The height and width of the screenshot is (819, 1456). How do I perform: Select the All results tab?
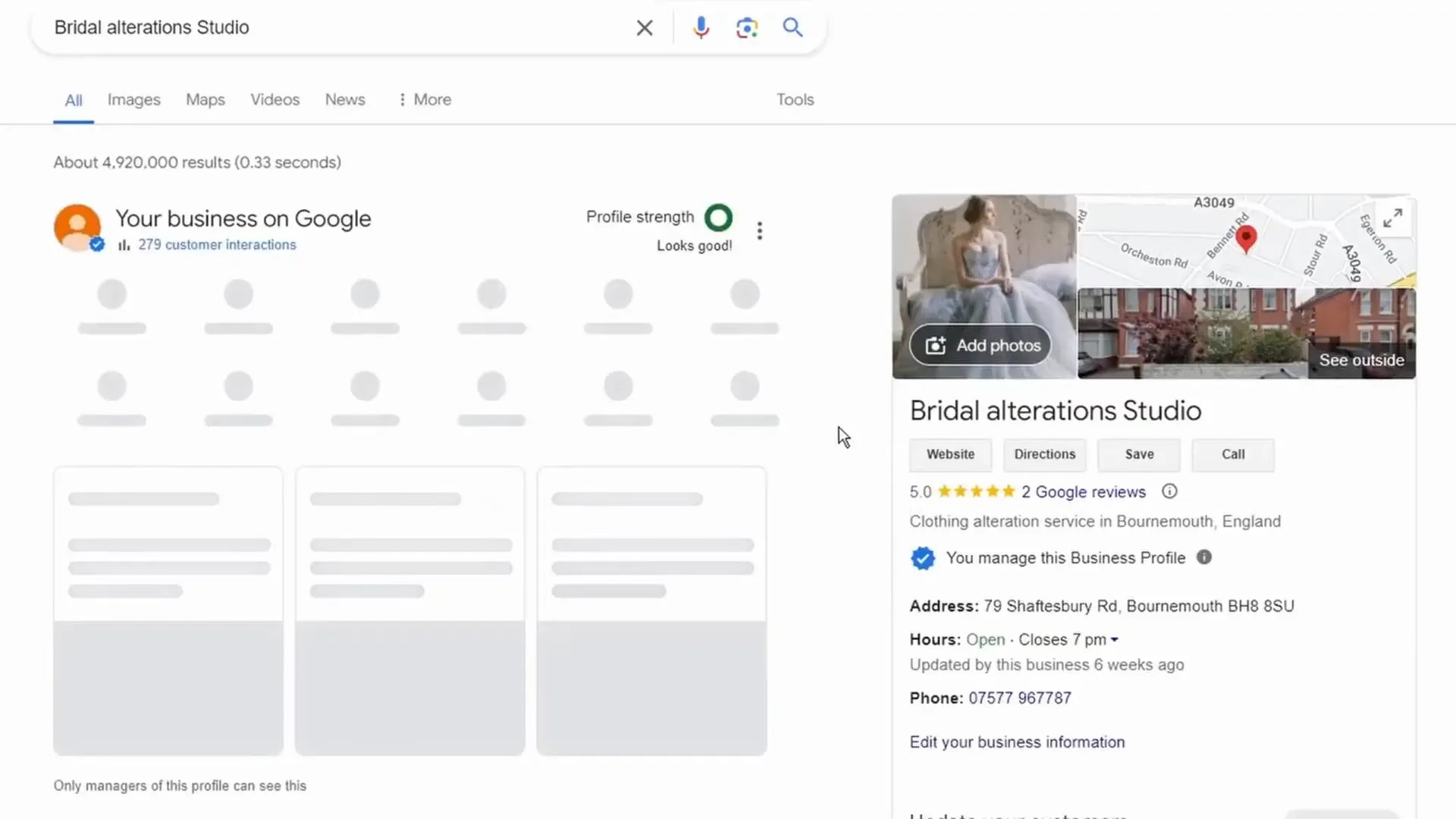coord(74,100)
